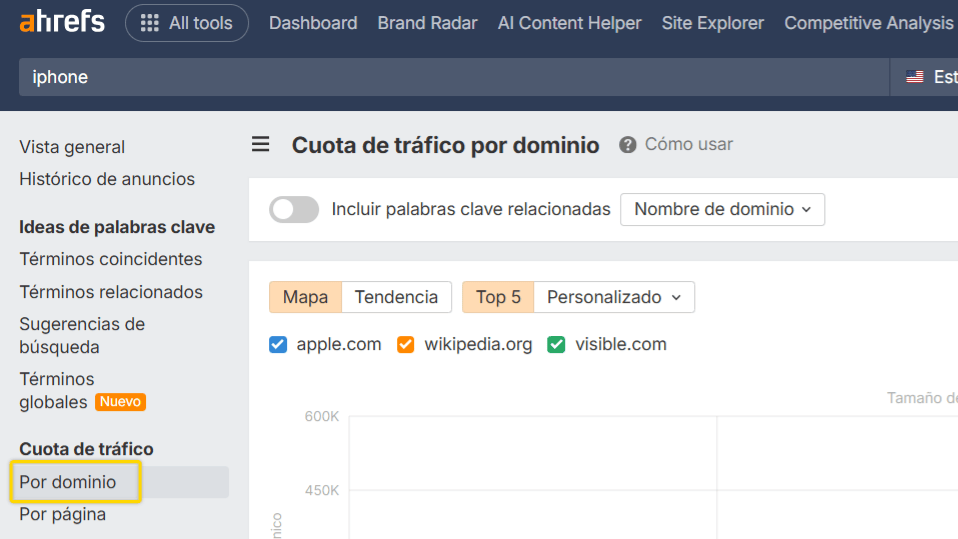Click the 450K axis label
The width and height of the screenshot is (958, 539).
[322, 490]
